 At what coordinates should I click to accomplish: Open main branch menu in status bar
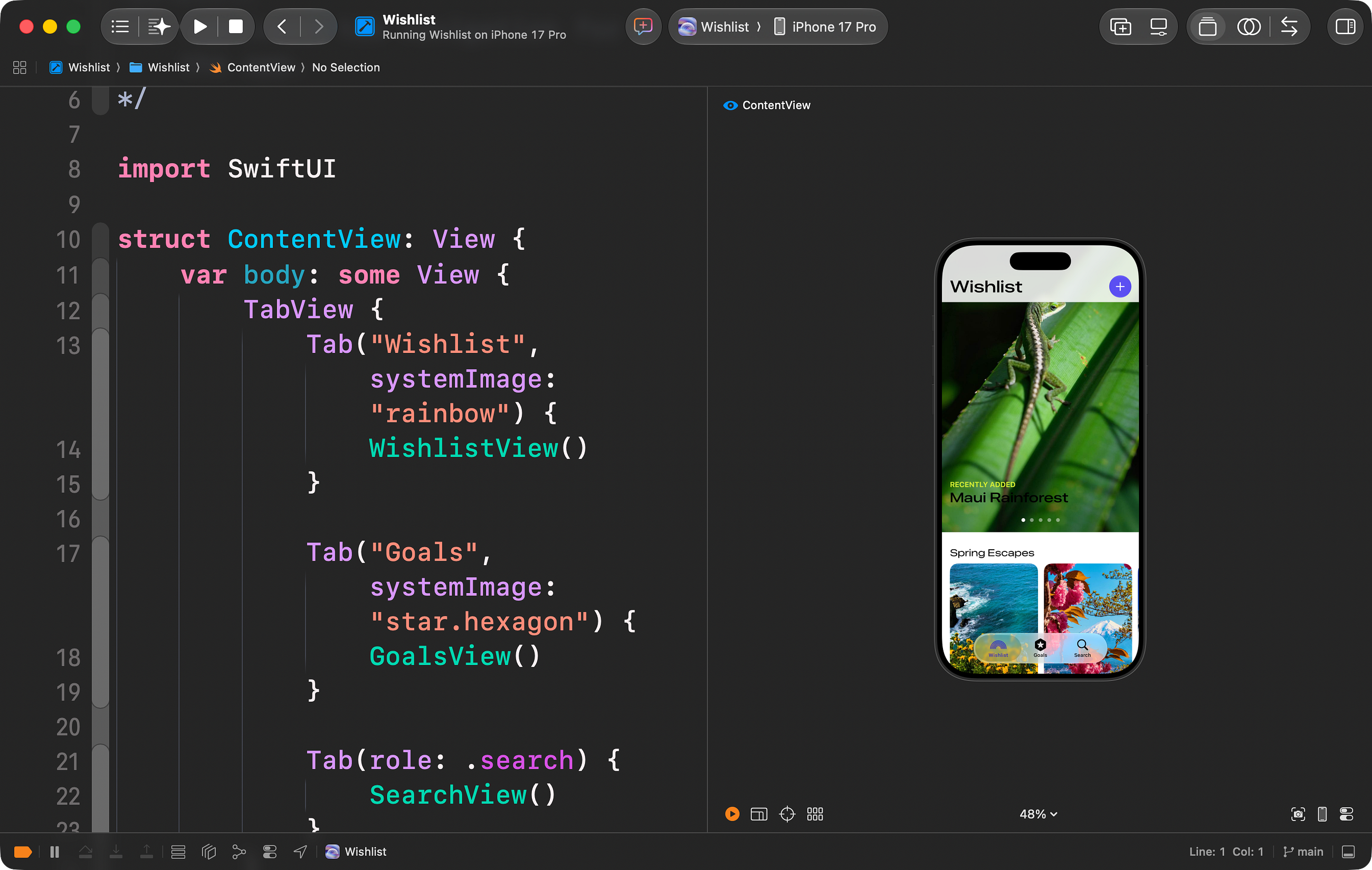point(1303,852)
